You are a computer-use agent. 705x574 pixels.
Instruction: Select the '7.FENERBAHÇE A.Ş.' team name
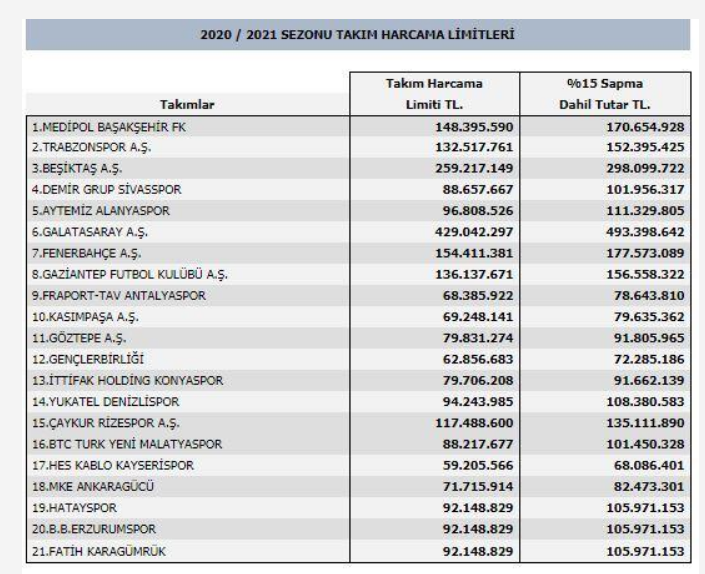86,253
